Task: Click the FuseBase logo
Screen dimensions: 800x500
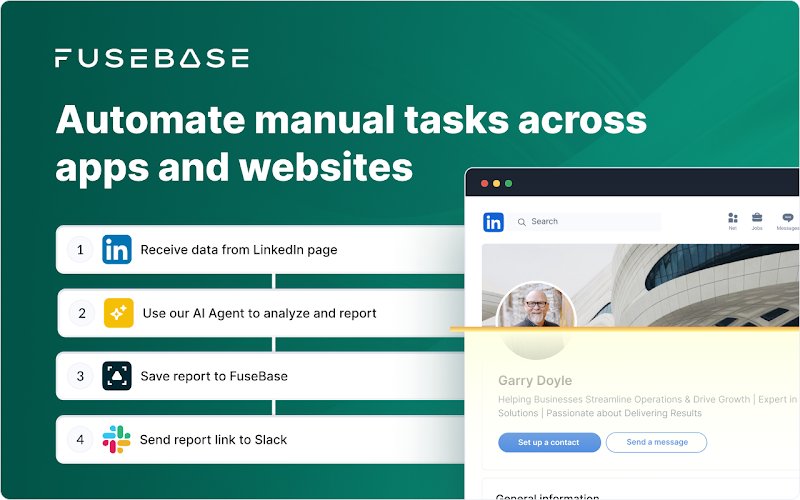Action: tap(152, 58)
